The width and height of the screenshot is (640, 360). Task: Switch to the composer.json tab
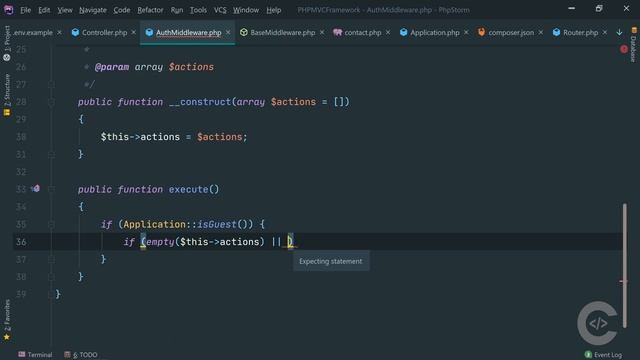click(511, 33)
